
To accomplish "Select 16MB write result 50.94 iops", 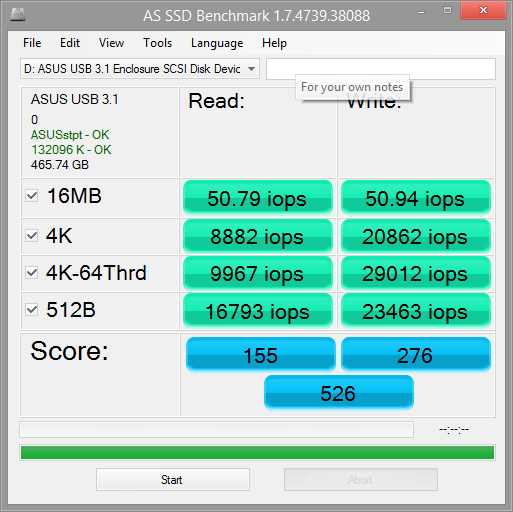I will 416,198.
